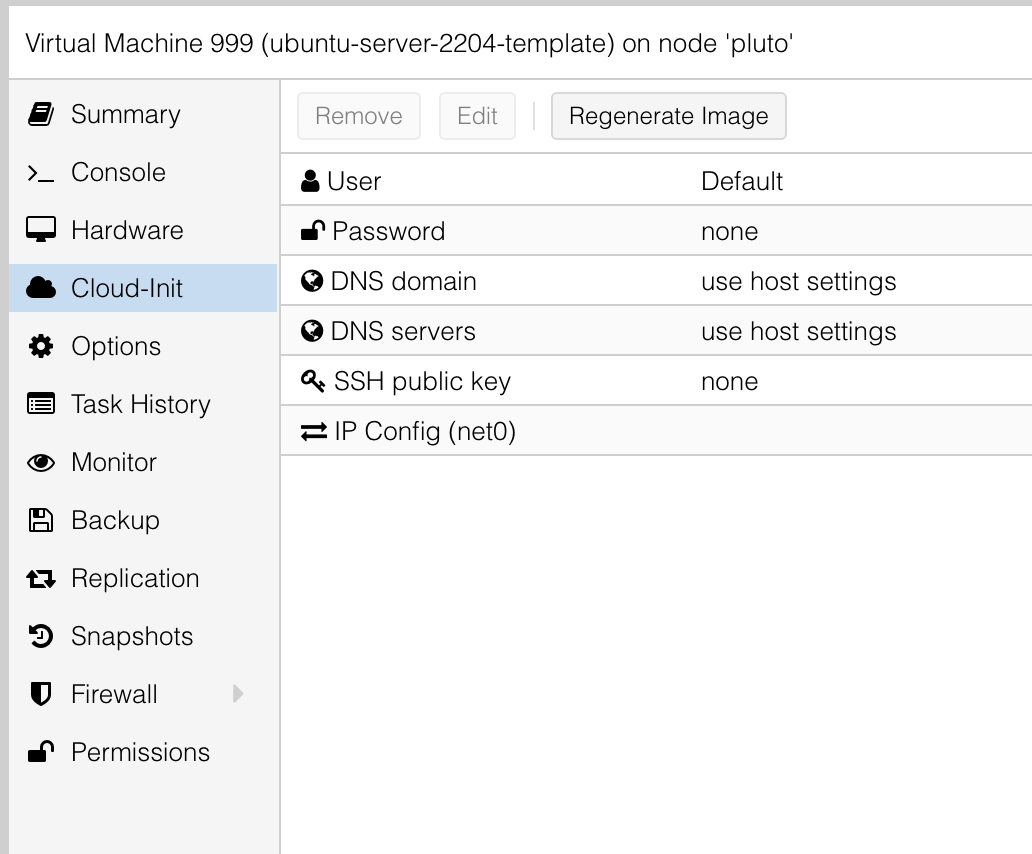Click the padlock icon next to Password
The image size is (1032, 854).
pyautogui.click(x=313, y=231)
